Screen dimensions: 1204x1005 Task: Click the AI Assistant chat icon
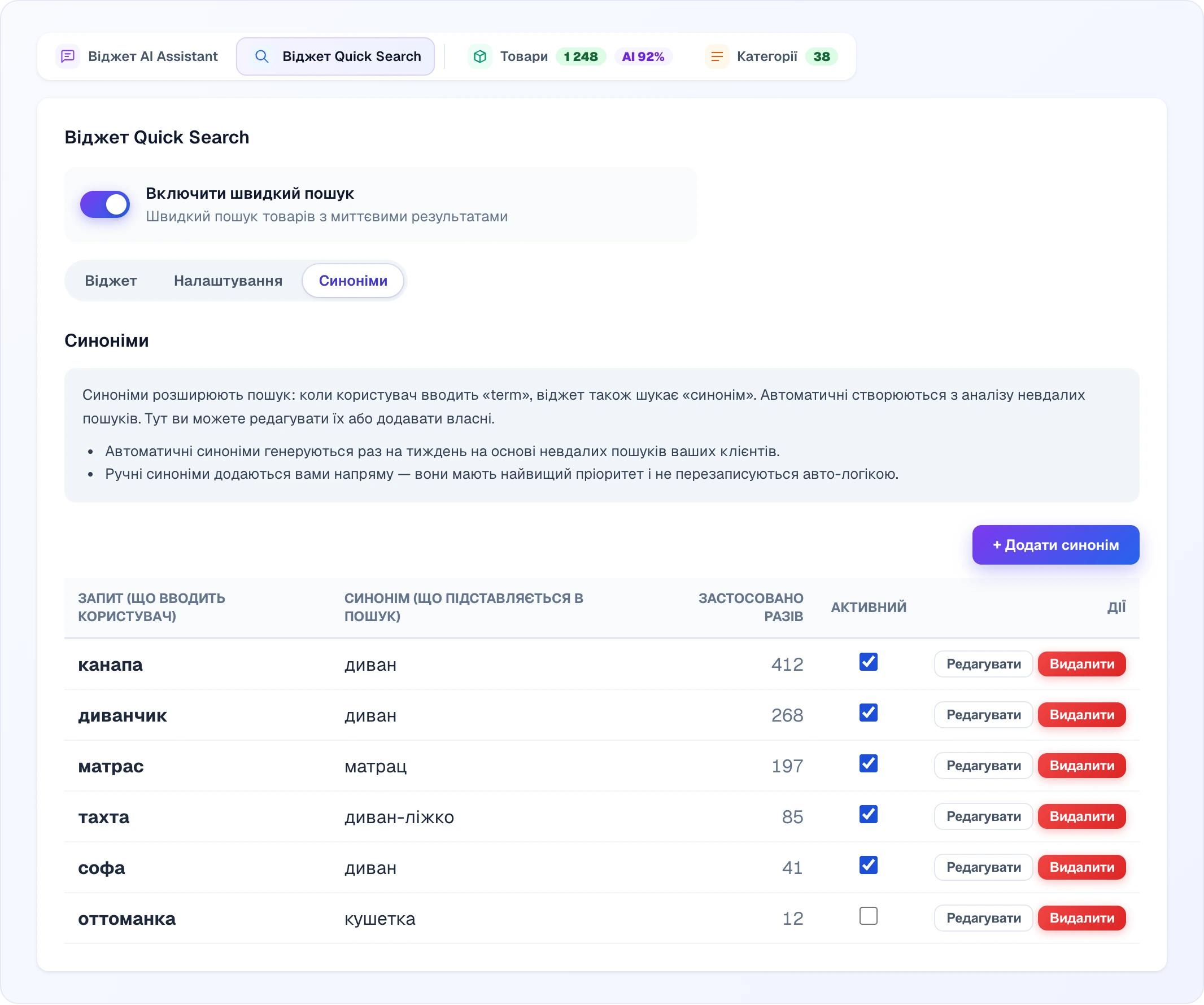(x=68, y=56)
